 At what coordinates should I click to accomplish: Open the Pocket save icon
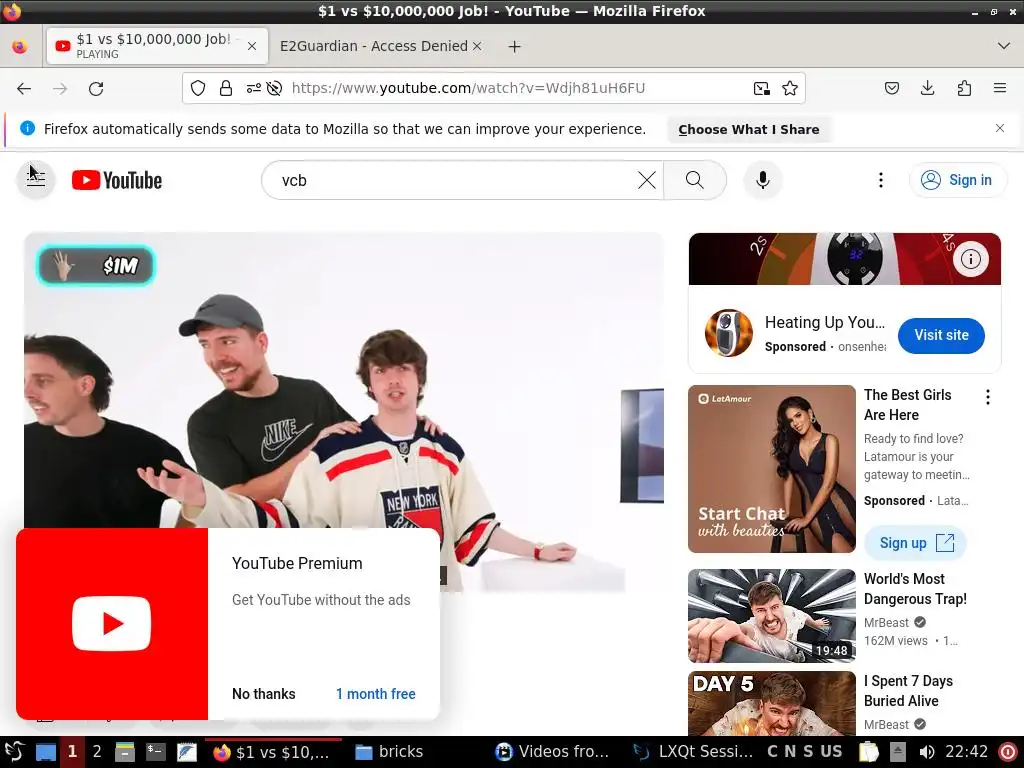[892, 88]
